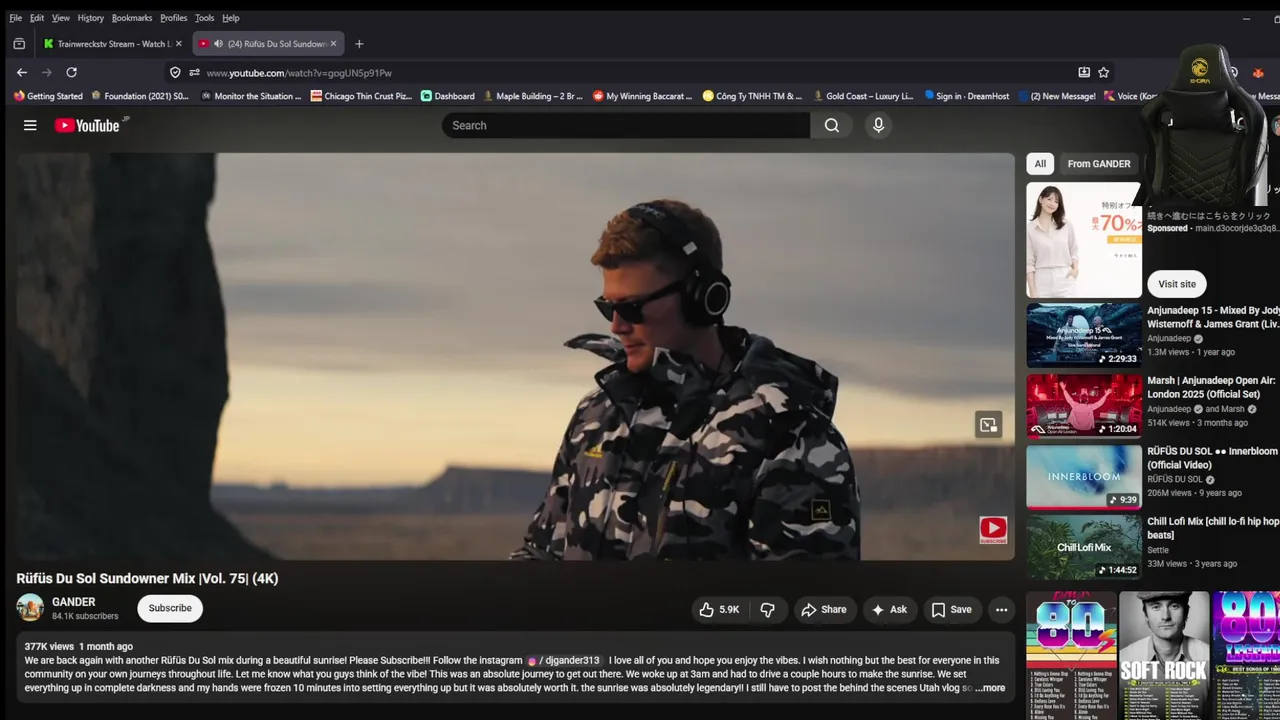Open a new browser tab
This screenshot has width=1280, height=720.
[359, 44]
